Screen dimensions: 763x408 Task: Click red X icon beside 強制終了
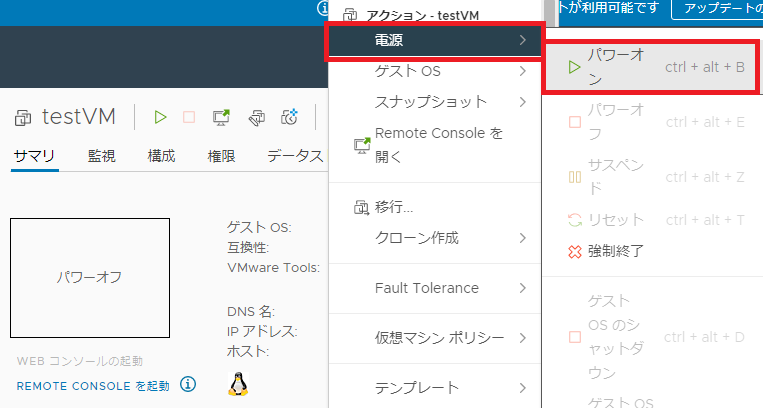(x=575, y=252)
